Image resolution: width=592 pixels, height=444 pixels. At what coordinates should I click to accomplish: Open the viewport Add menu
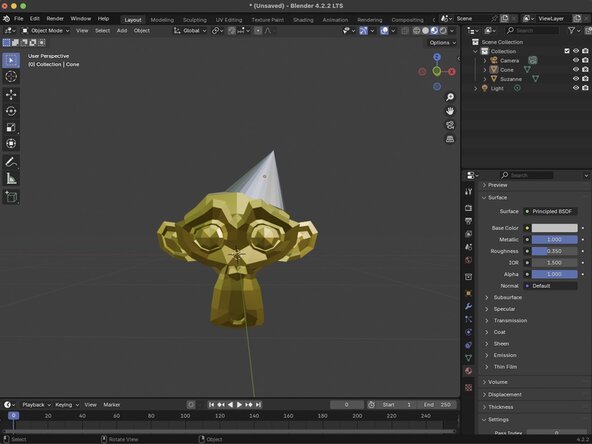pos(122,31)
